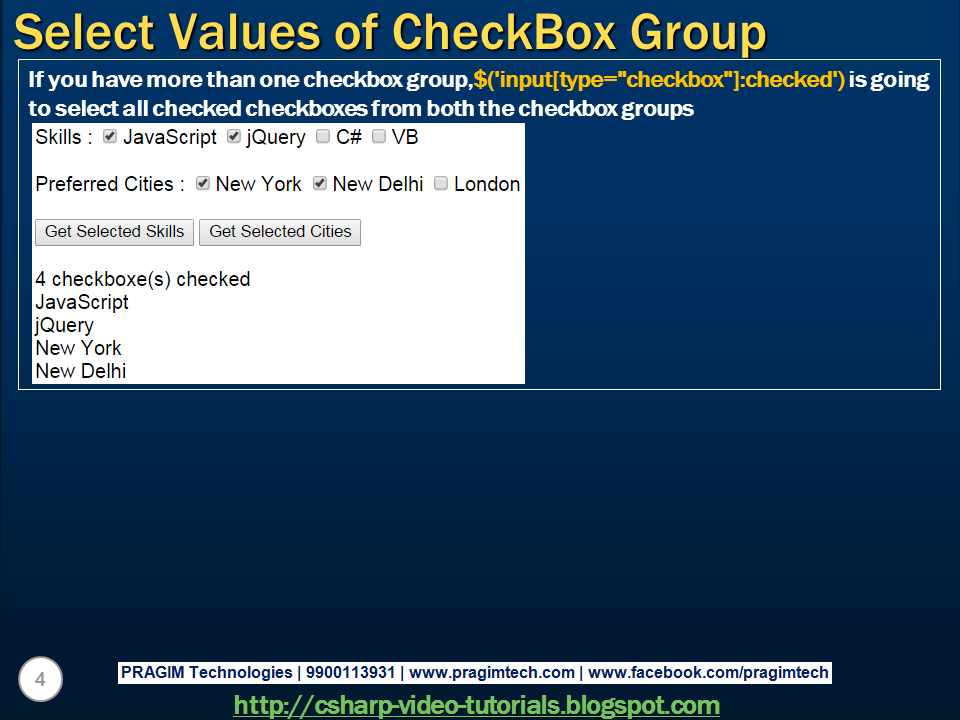Select the slide number 4 circle
The image size is (960, 720).
tap(40, 679)
